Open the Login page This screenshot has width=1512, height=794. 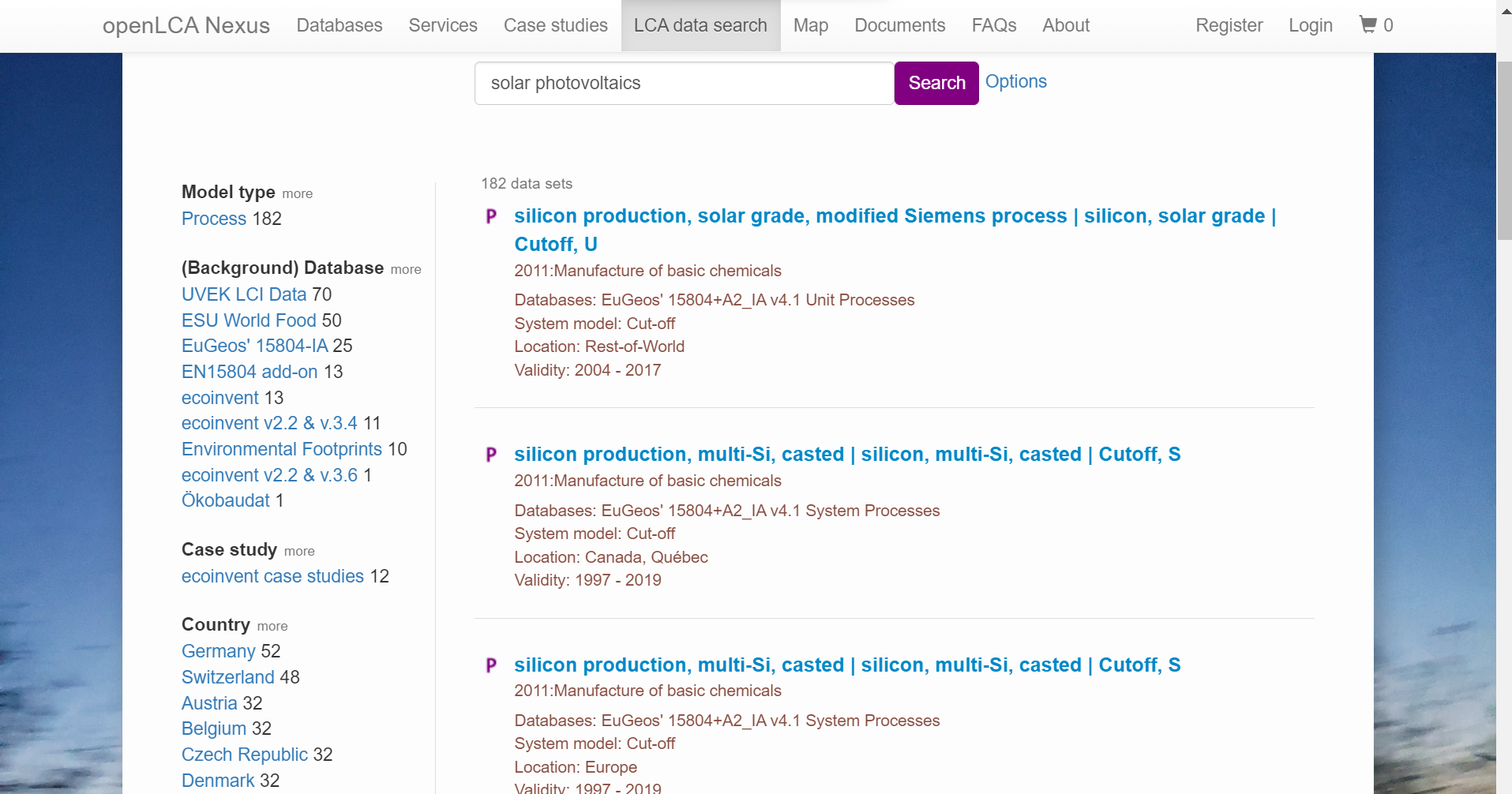point(1310,26)
